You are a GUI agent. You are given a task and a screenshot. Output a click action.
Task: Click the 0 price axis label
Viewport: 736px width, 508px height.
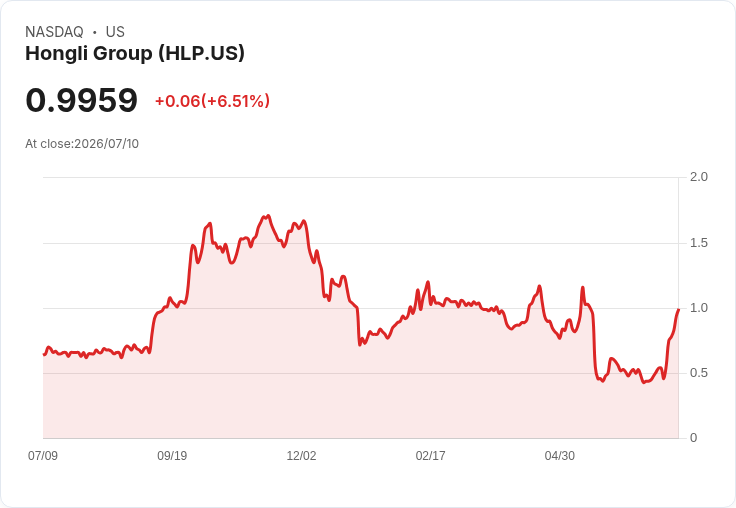(693, 438)
